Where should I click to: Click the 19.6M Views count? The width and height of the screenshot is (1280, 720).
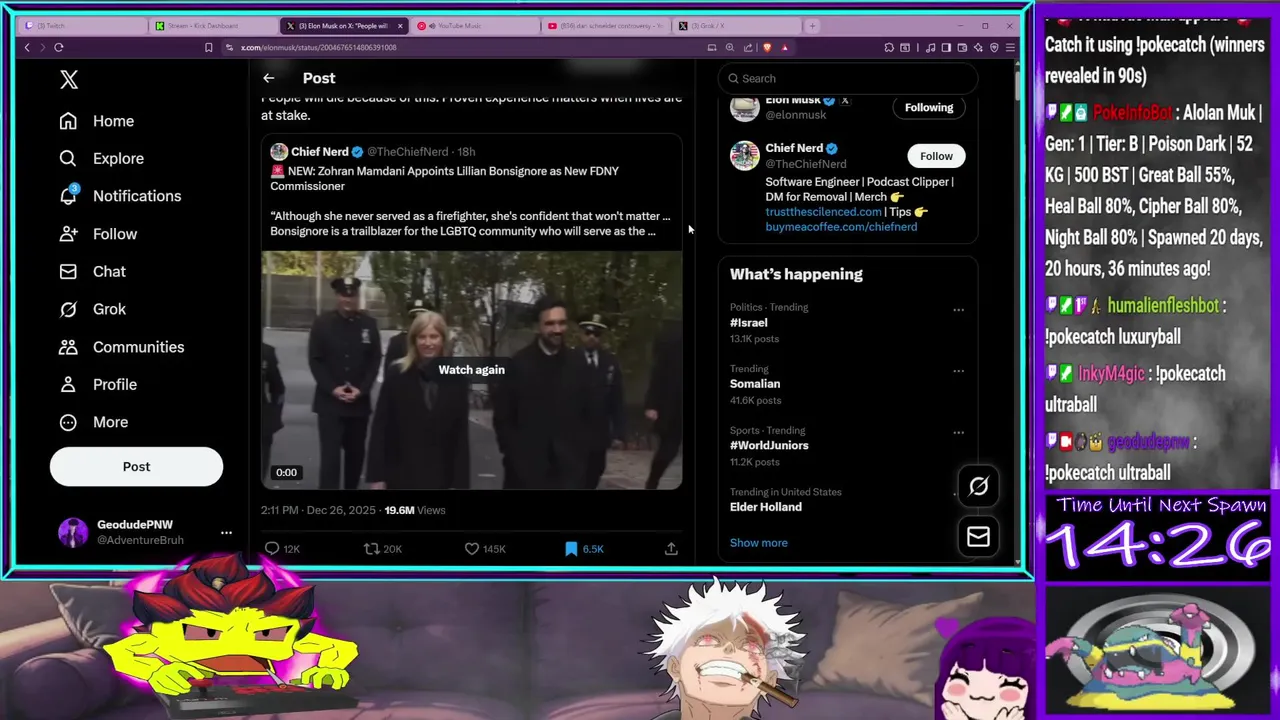415,510
